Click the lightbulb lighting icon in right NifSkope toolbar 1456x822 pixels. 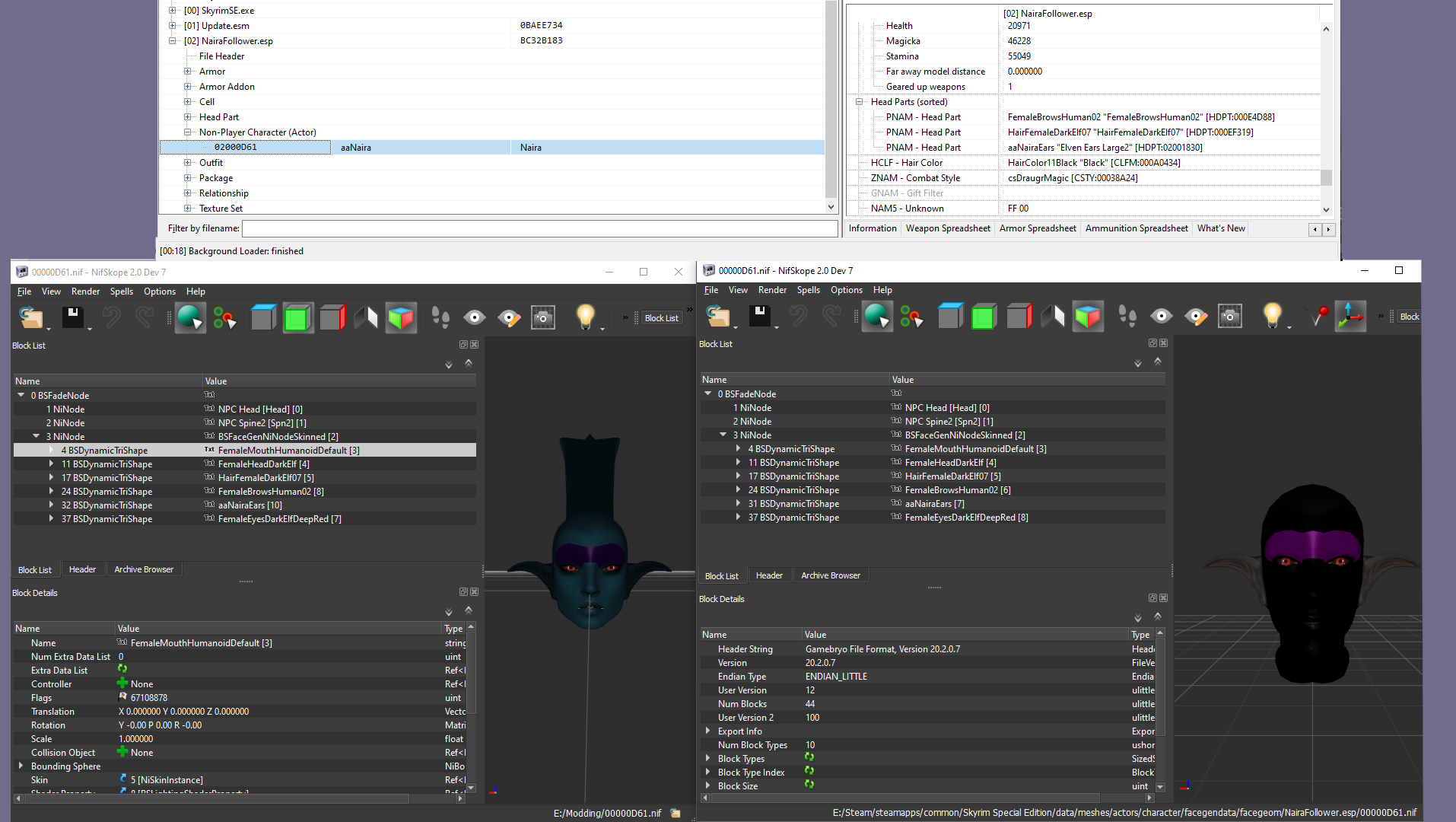pos(1272,316)
